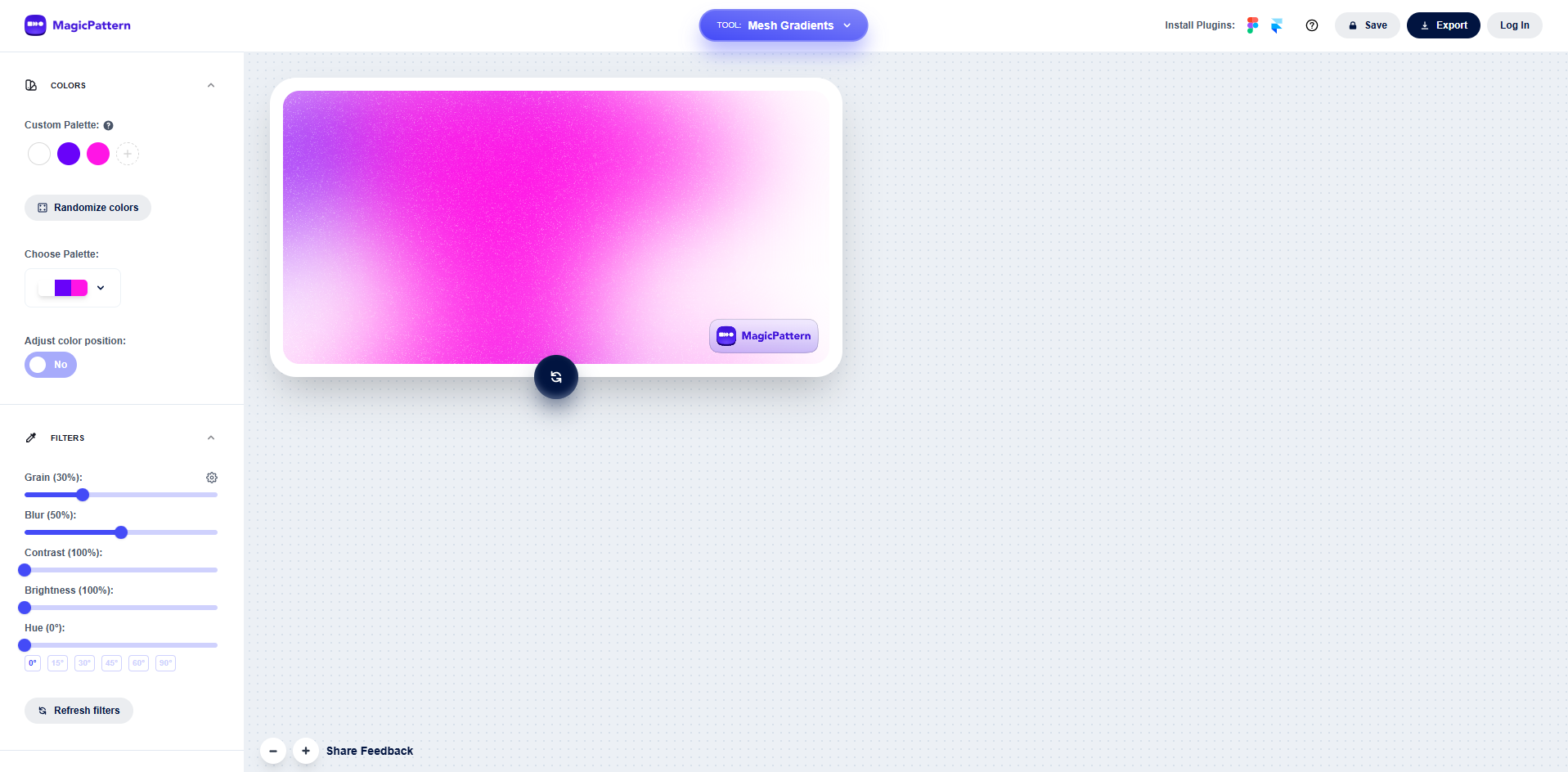This screenshot has width=1568, height=772.
Task: Install the Figma plugin
Action: click(1251, 25)
